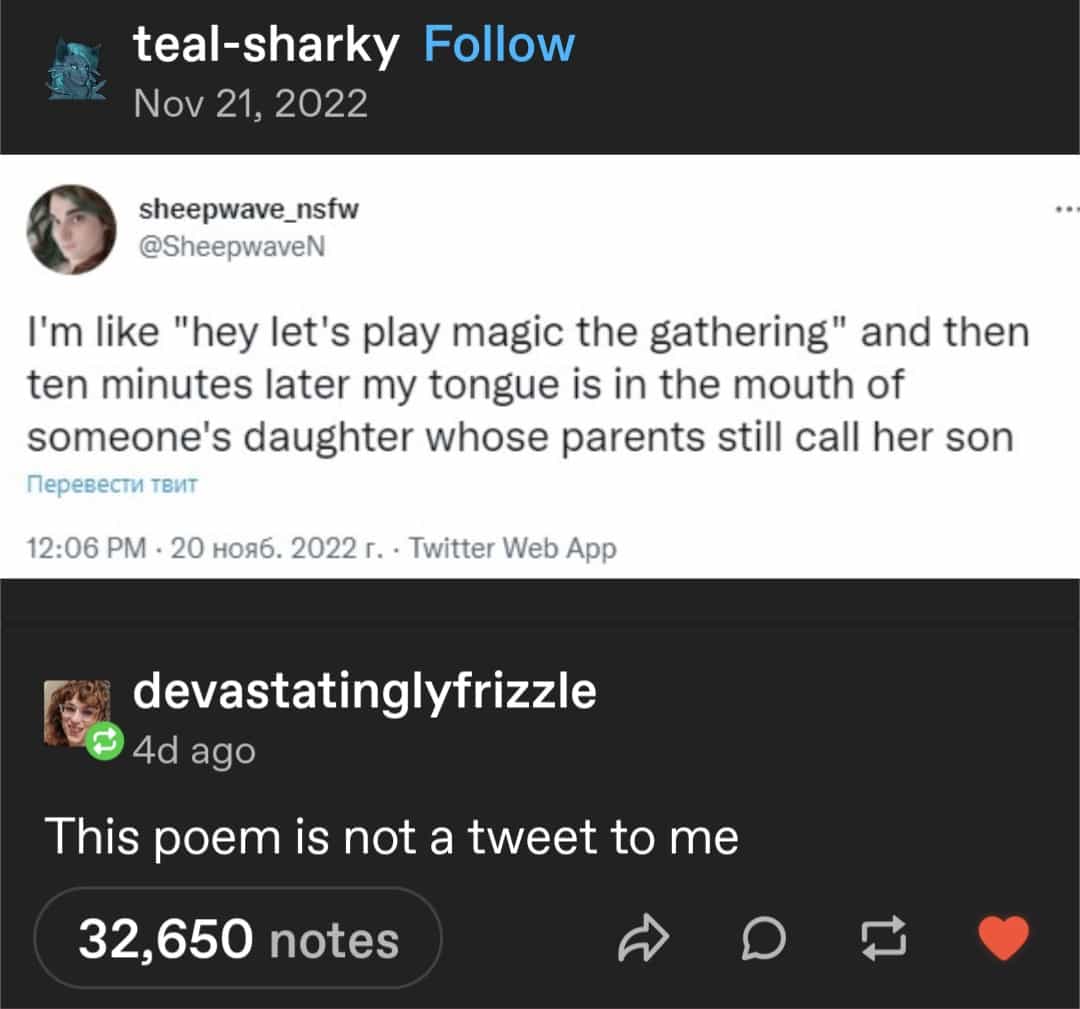The width and height of the screenshot is (1080, 1009).
Task: Expand the notes list for this post
Action: pyautogui.click(x=237, y=938)
